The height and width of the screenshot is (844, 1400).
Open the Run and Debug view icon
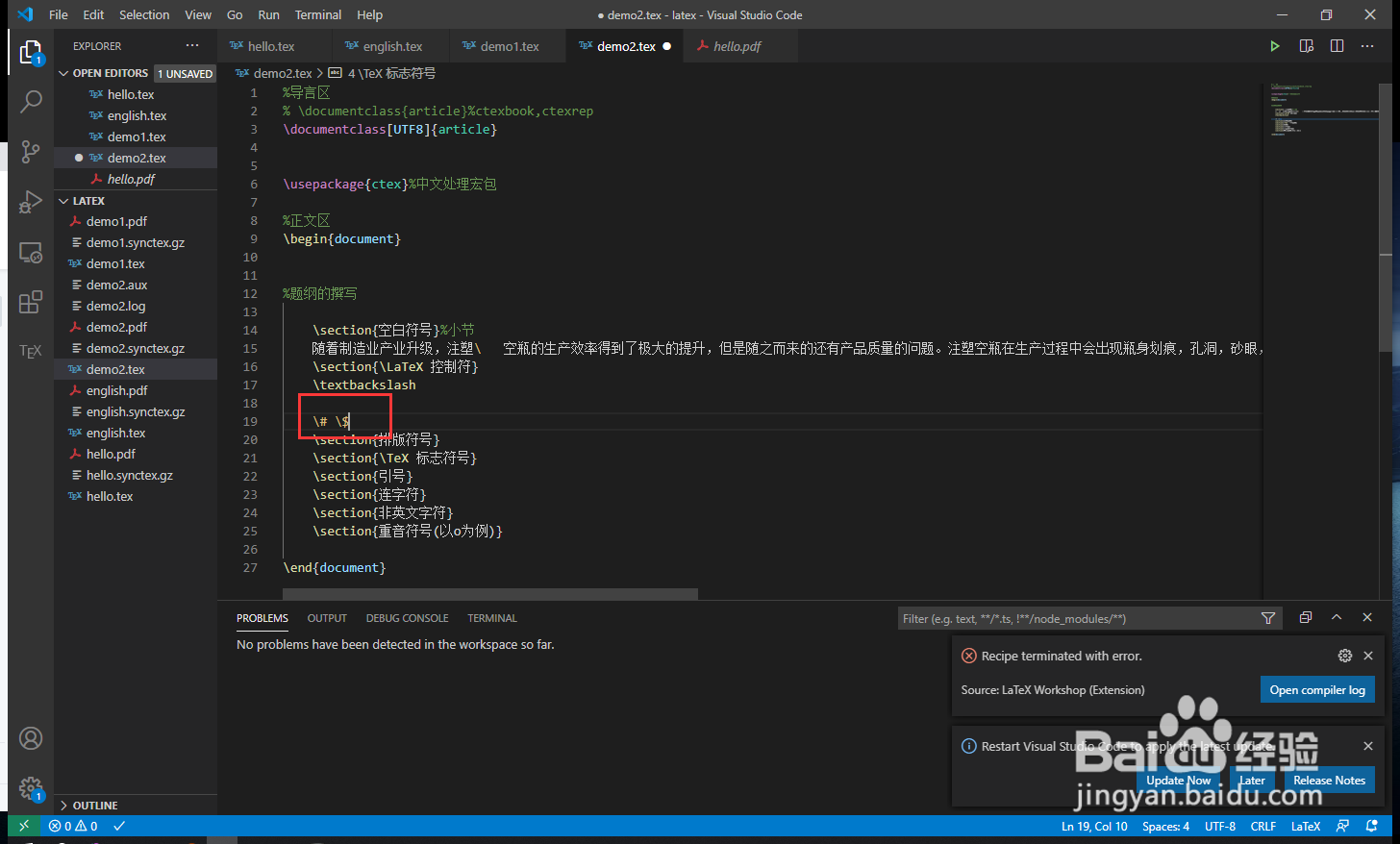[x=31, y=202]
